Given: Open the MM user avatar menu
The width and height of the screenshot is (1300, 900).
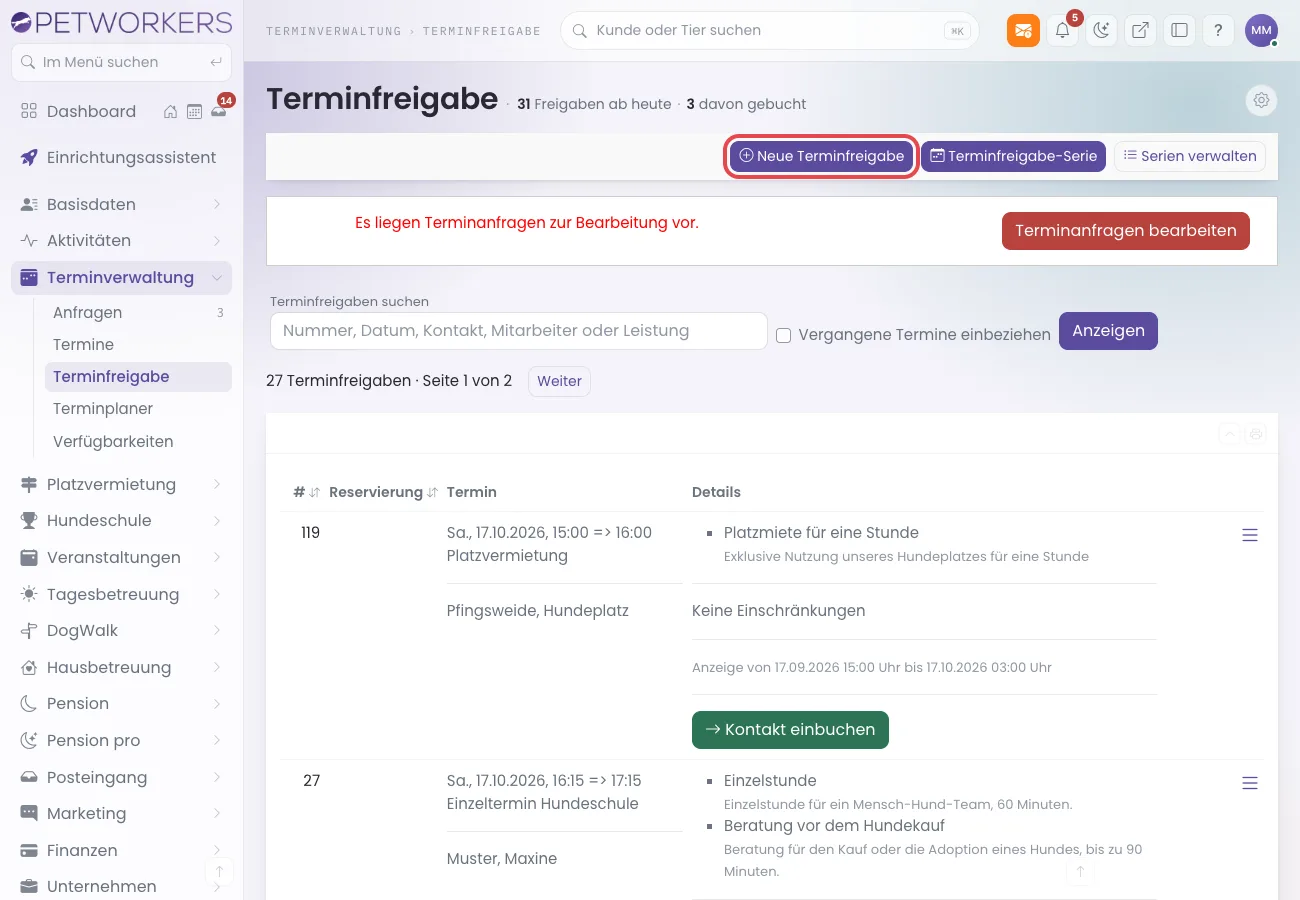Looking at the screenshot, I should click(1261, 30).
